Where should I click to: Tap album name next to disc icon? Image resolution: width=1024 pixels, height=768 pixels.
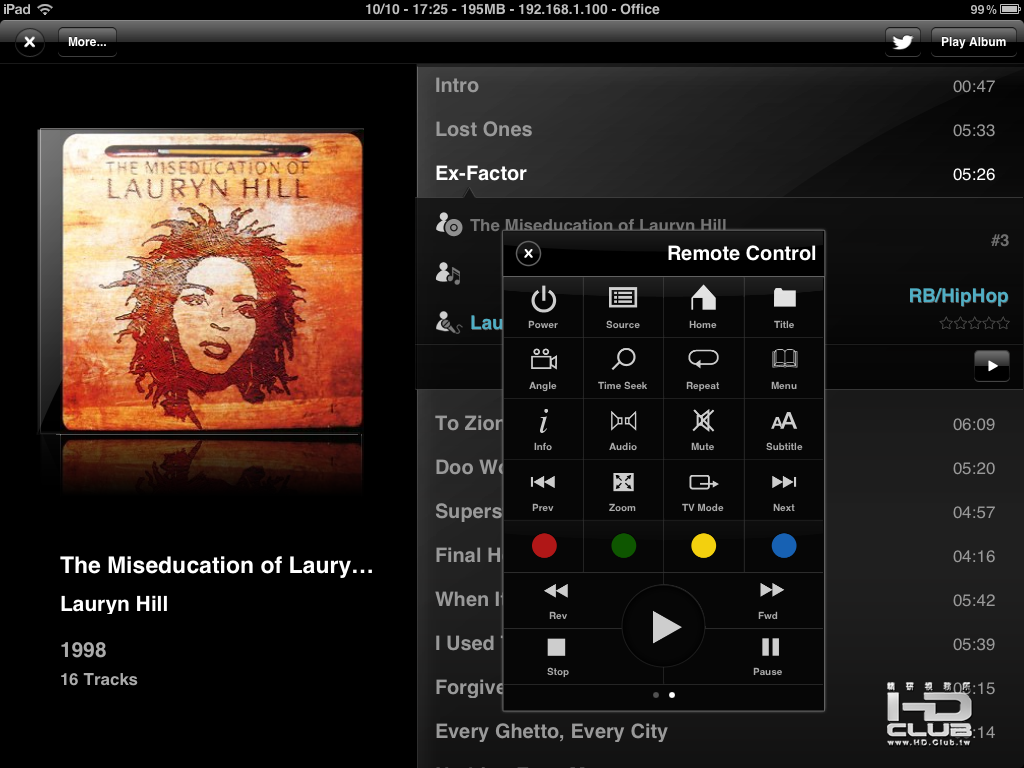pyautogui.click(x=598, y=225)
